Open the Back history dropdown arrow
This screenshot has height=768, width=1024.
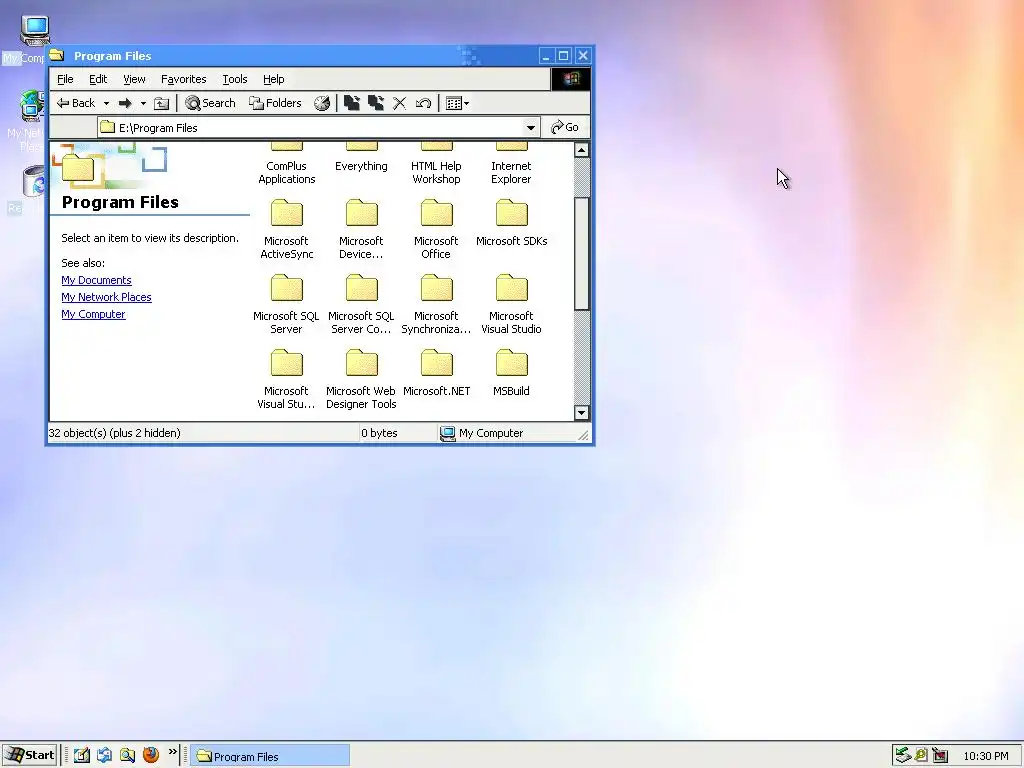point(106,103)
